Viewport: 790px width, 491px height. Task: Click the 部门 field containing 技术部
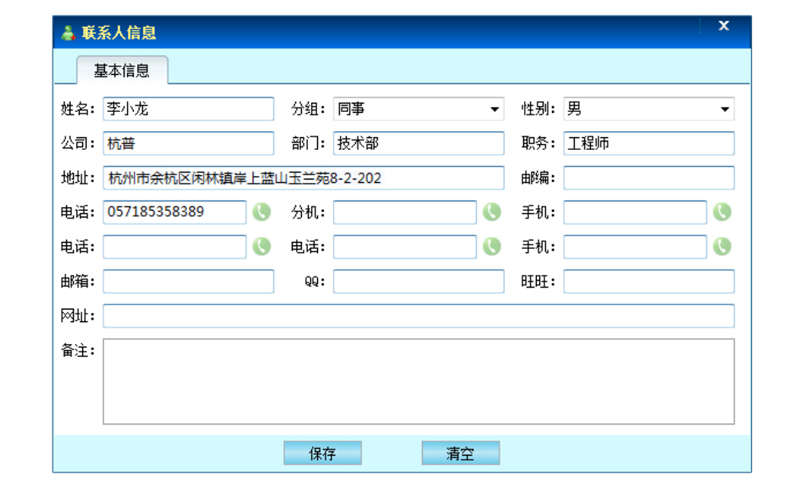418,143
